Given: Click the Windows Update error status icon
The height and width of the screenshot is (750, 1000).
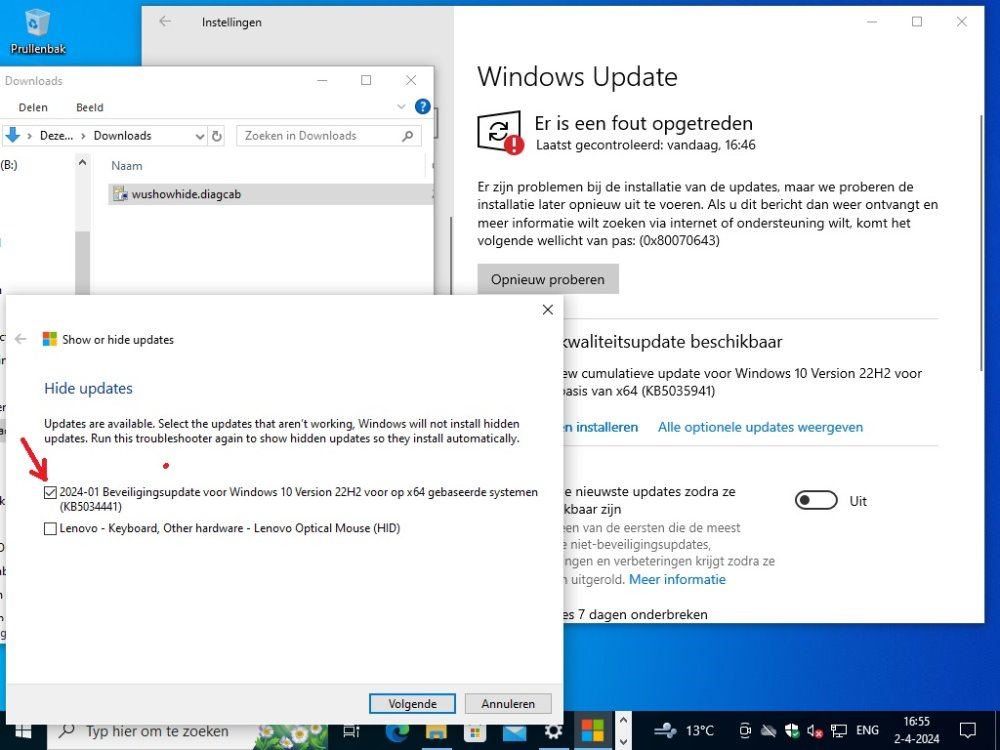Looking at the screenshot, I should 499,134.
